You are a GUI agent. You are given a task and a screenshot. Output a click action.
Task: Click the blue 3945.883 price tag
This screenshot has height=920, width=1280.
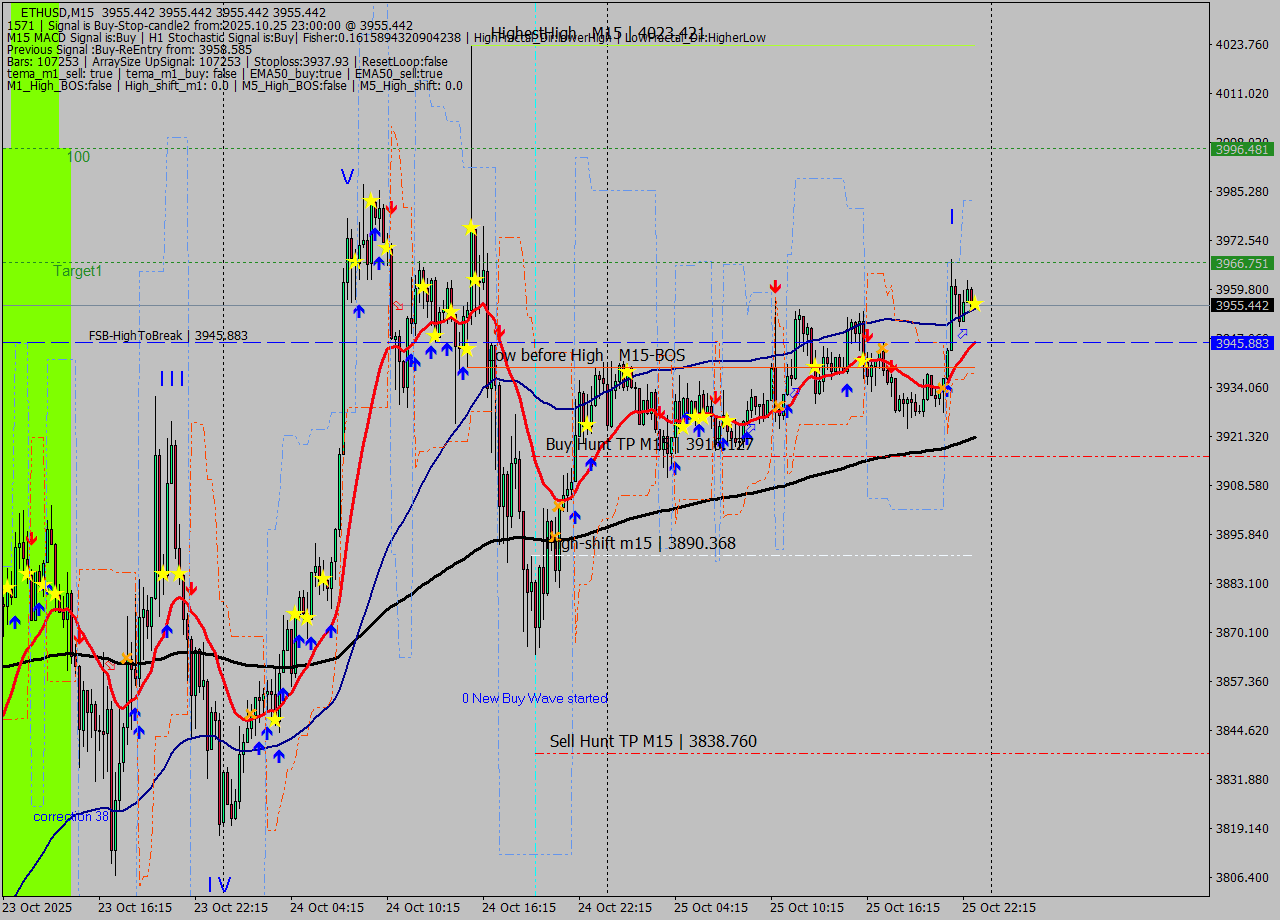tap(1242, 343)
